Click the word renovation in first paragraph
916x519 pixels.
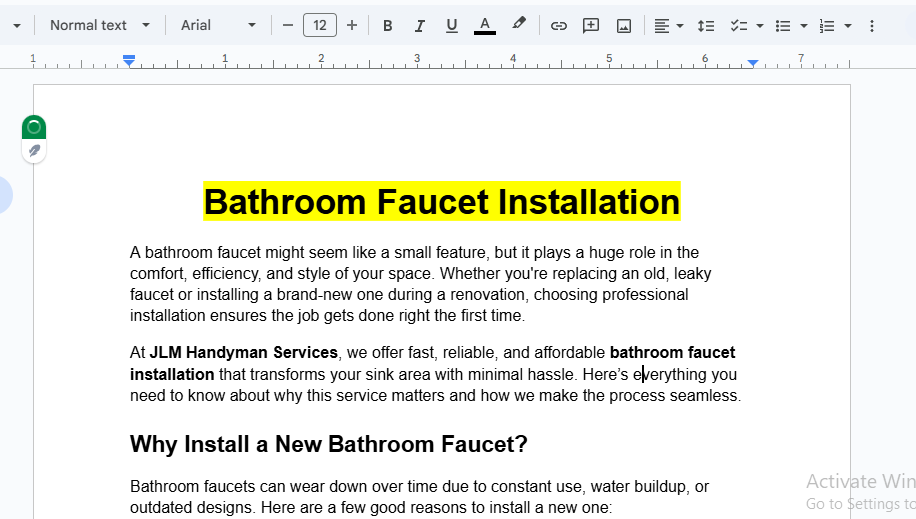(x=487, y=294)
